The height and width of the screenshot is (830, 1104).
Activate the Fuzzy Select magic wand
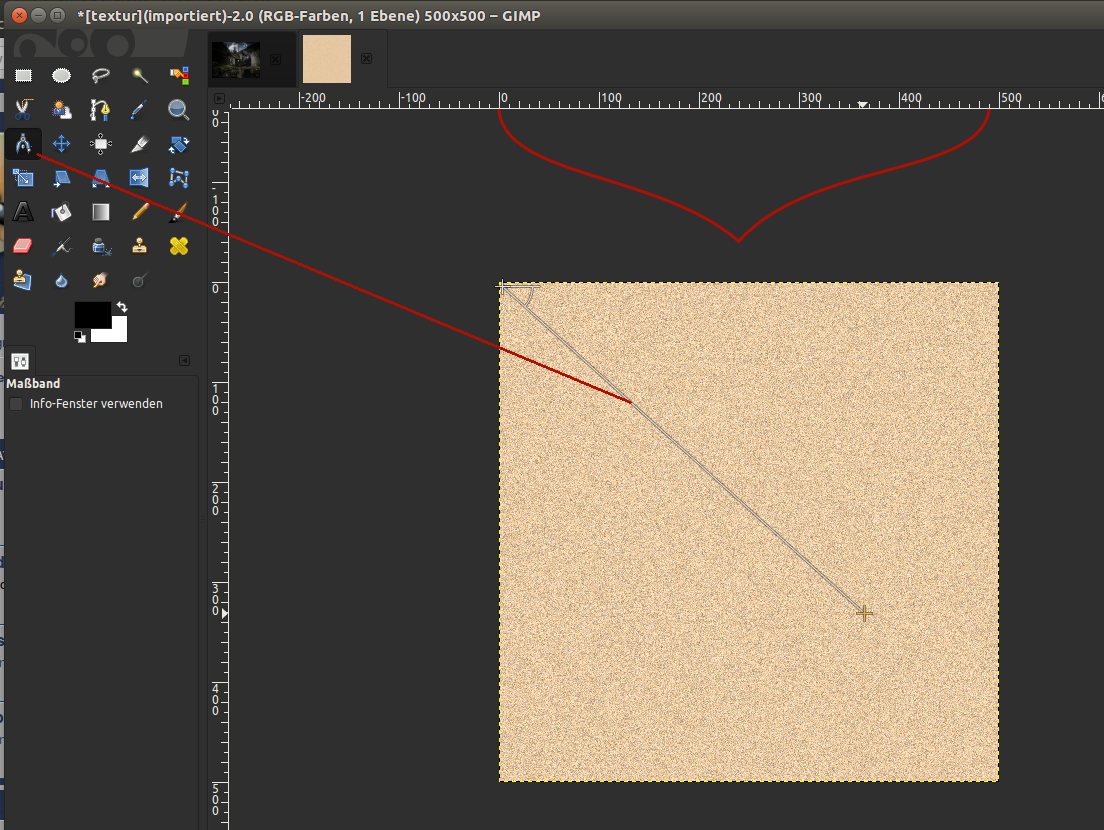140,76
